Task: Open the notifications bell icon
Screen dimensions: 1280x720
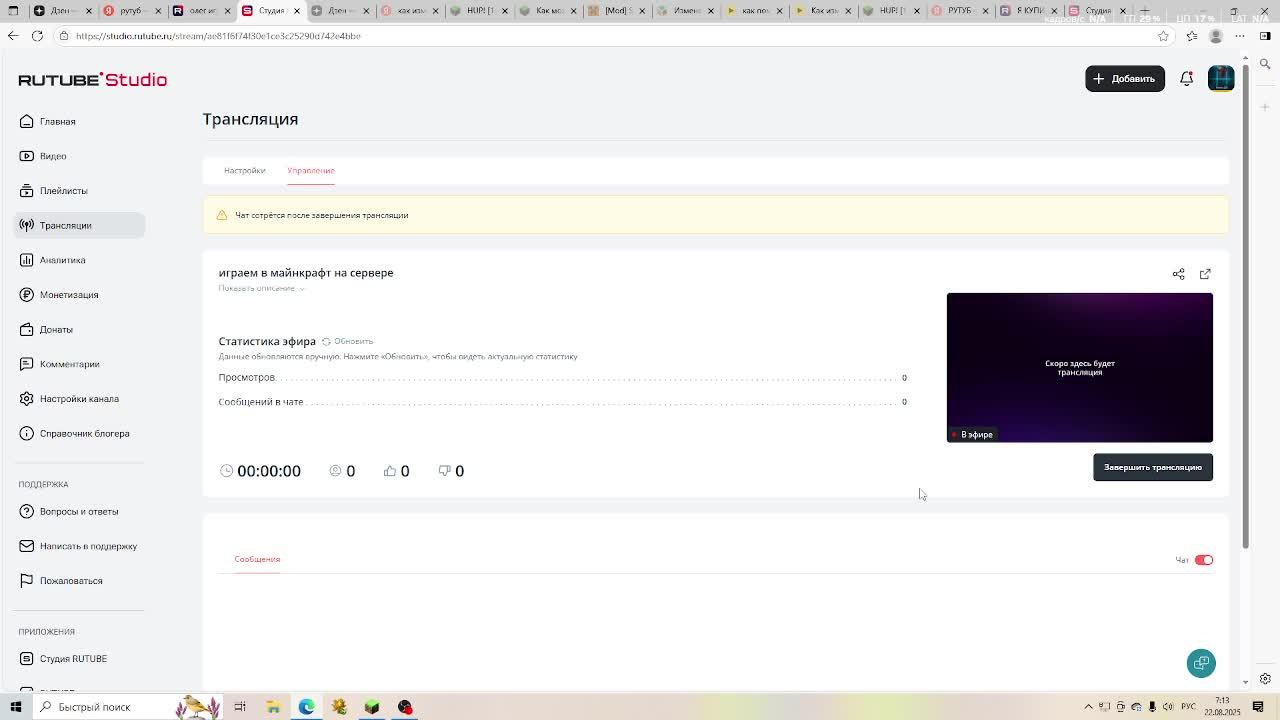Action: tap(1186, 78)
